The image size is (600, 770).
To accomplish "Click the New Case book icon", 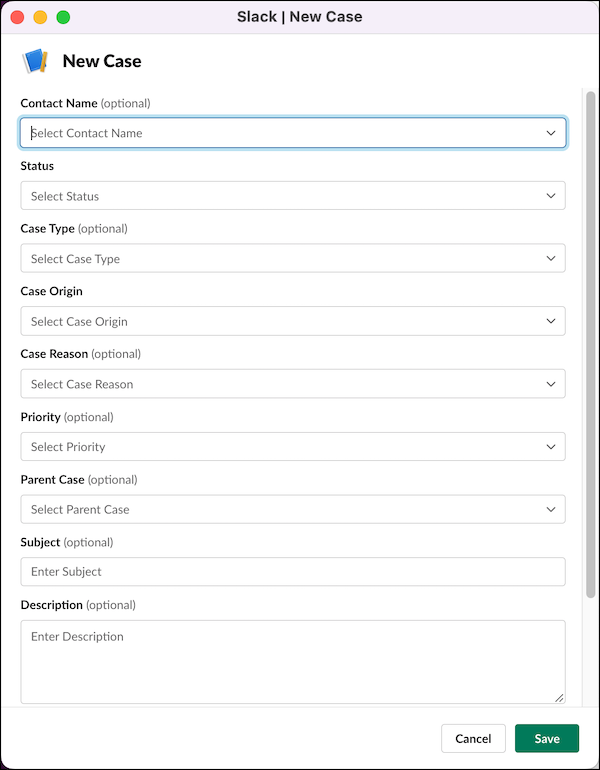I will click(x=35, y=61).
